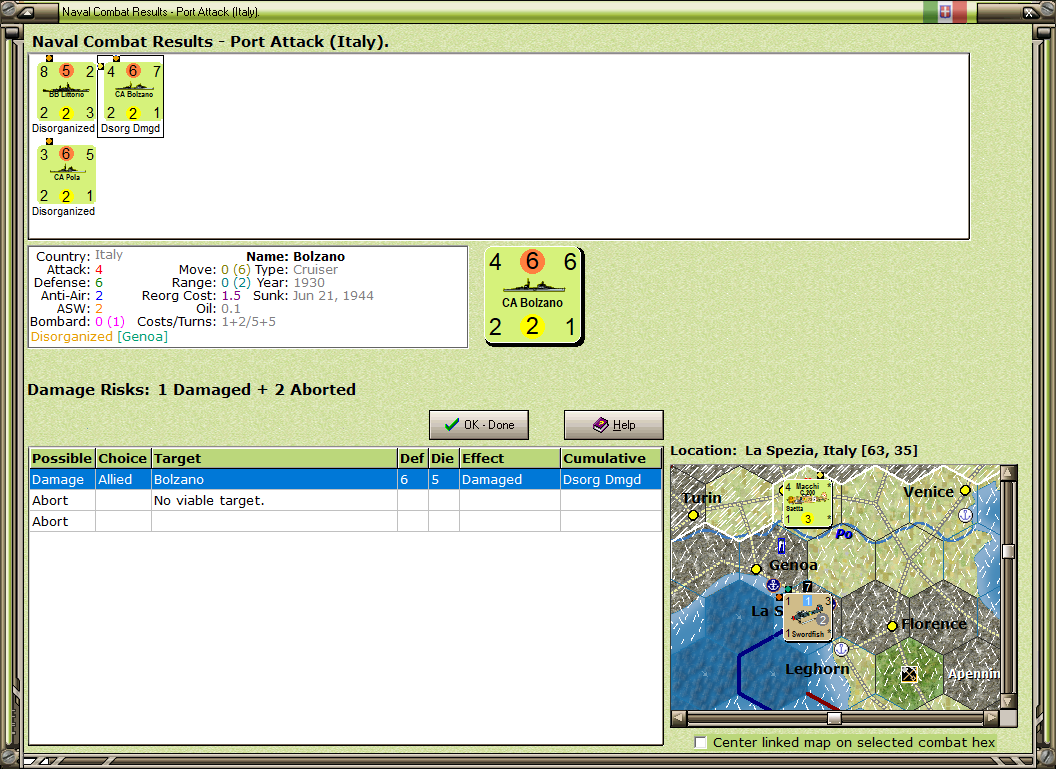Viewport: 1056px width, 769px height.
Task: Click the Genoa city marker
Action: coord(756,569)
